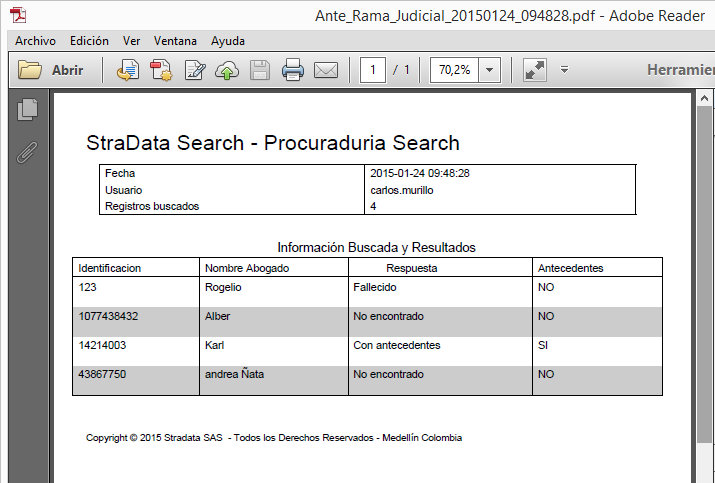Open the zoom level dropdown arrow

(489, 70)
